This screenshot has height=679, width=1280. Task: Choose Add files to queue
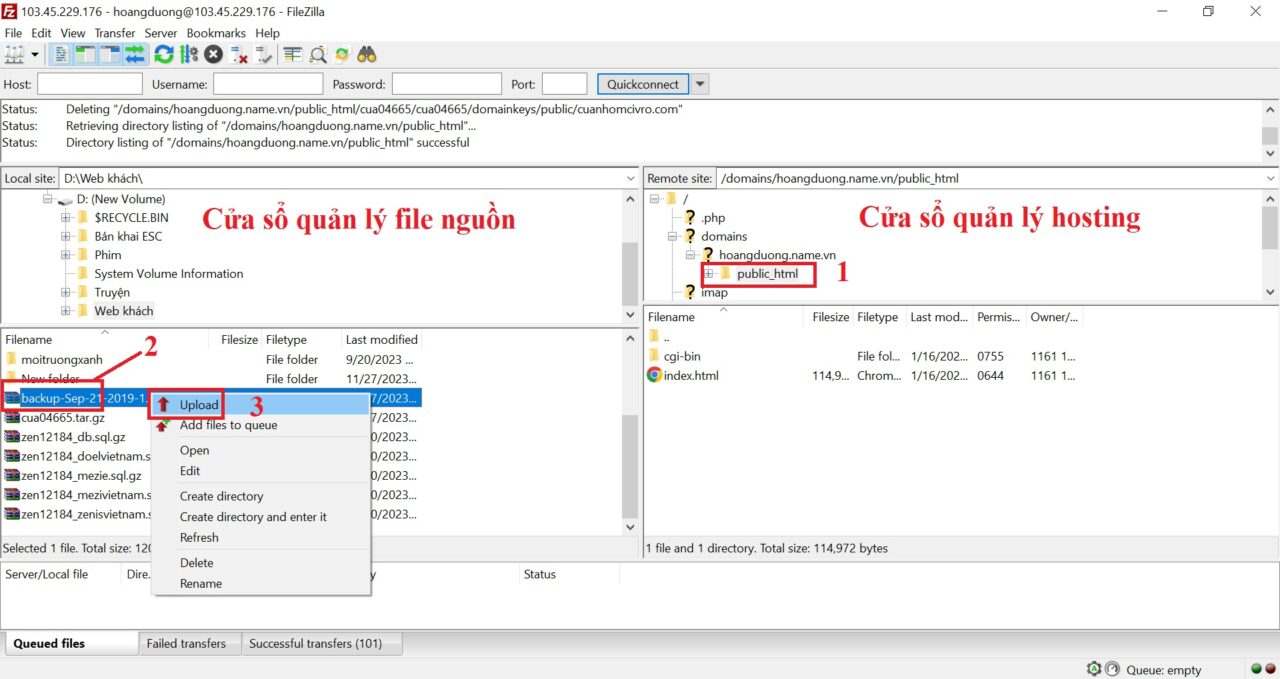262,425
